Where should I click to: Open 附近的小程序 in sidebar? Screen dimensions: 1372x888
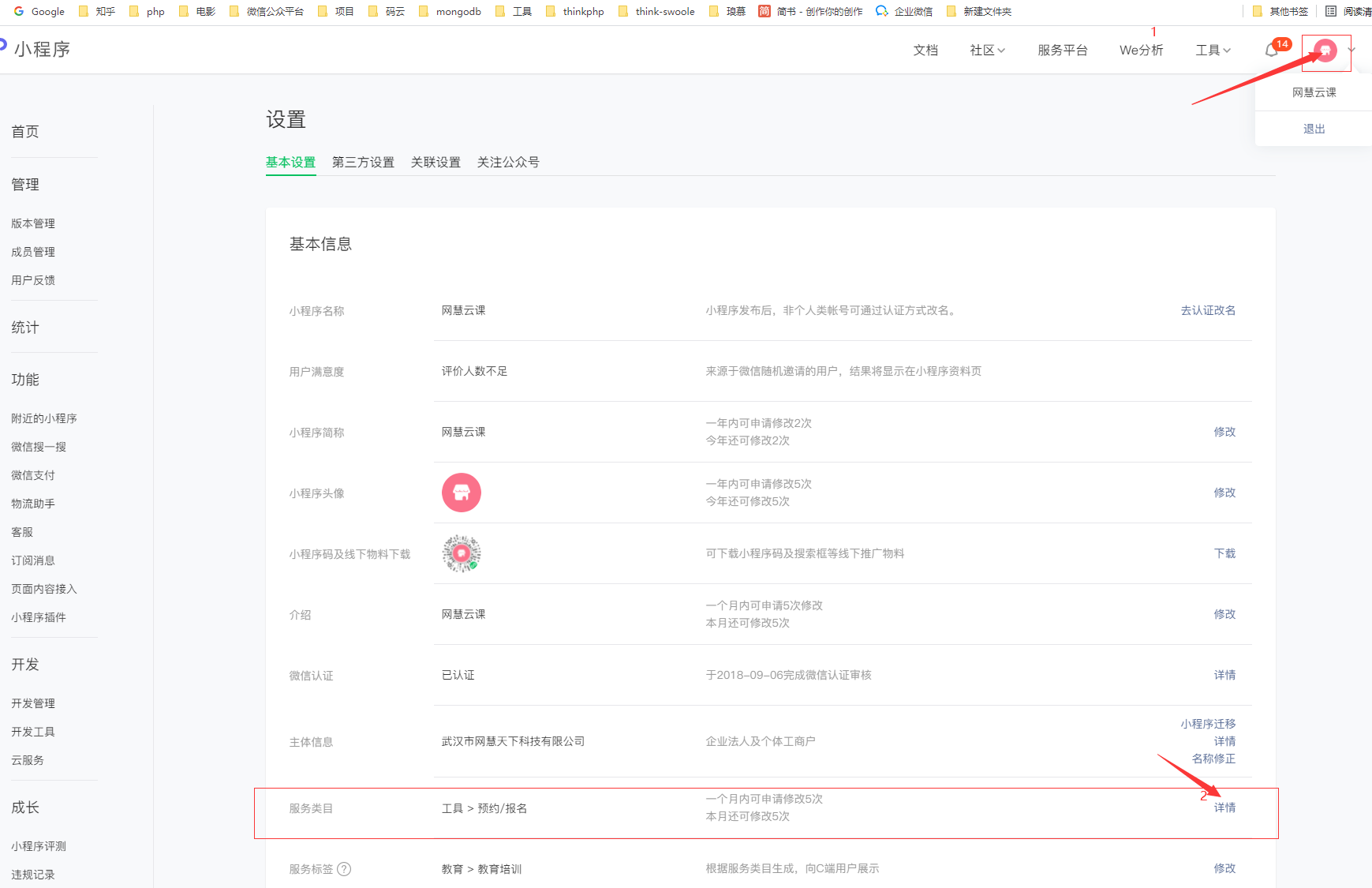pos(44,418)
